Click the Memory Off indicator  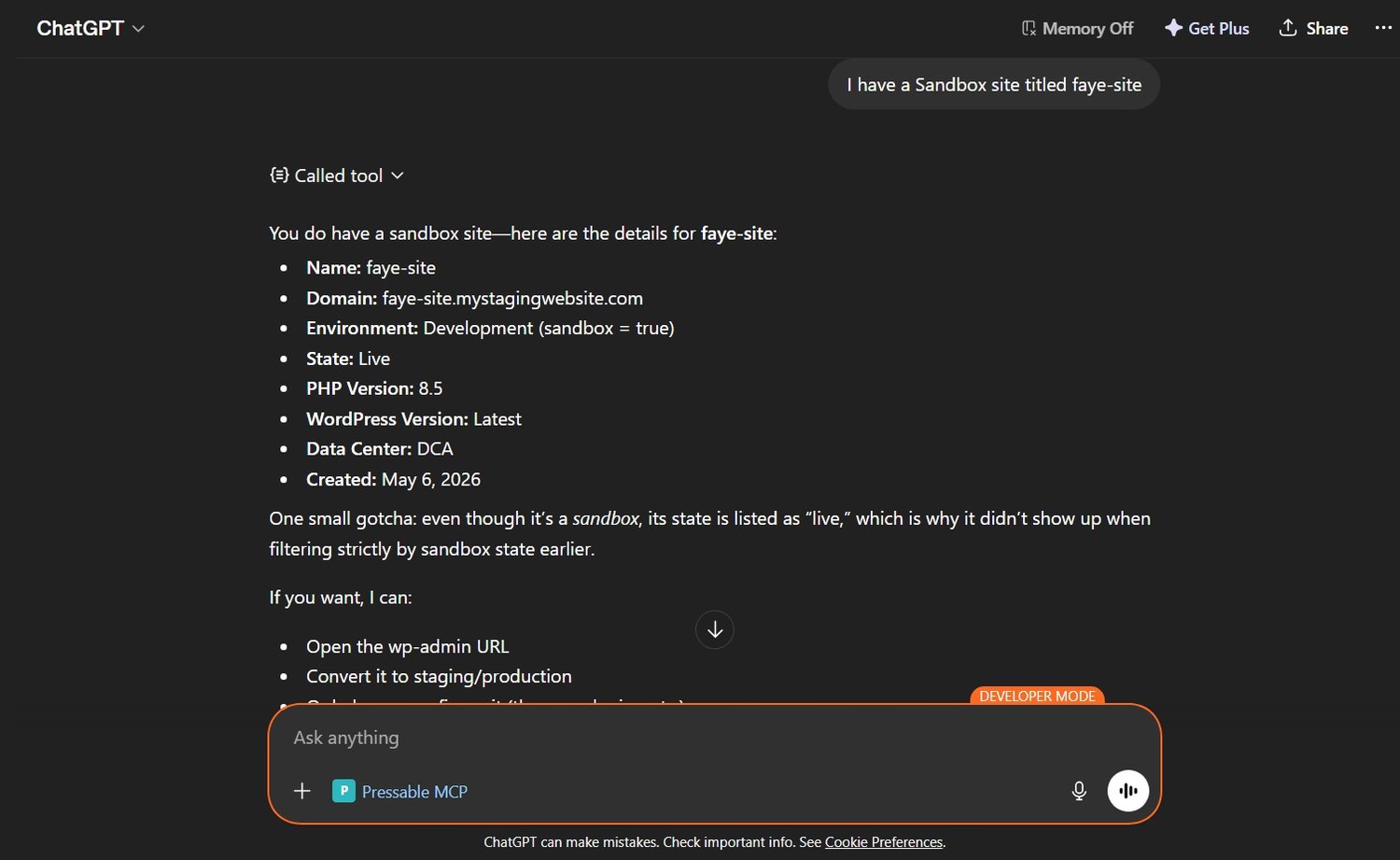[1077, 28]
